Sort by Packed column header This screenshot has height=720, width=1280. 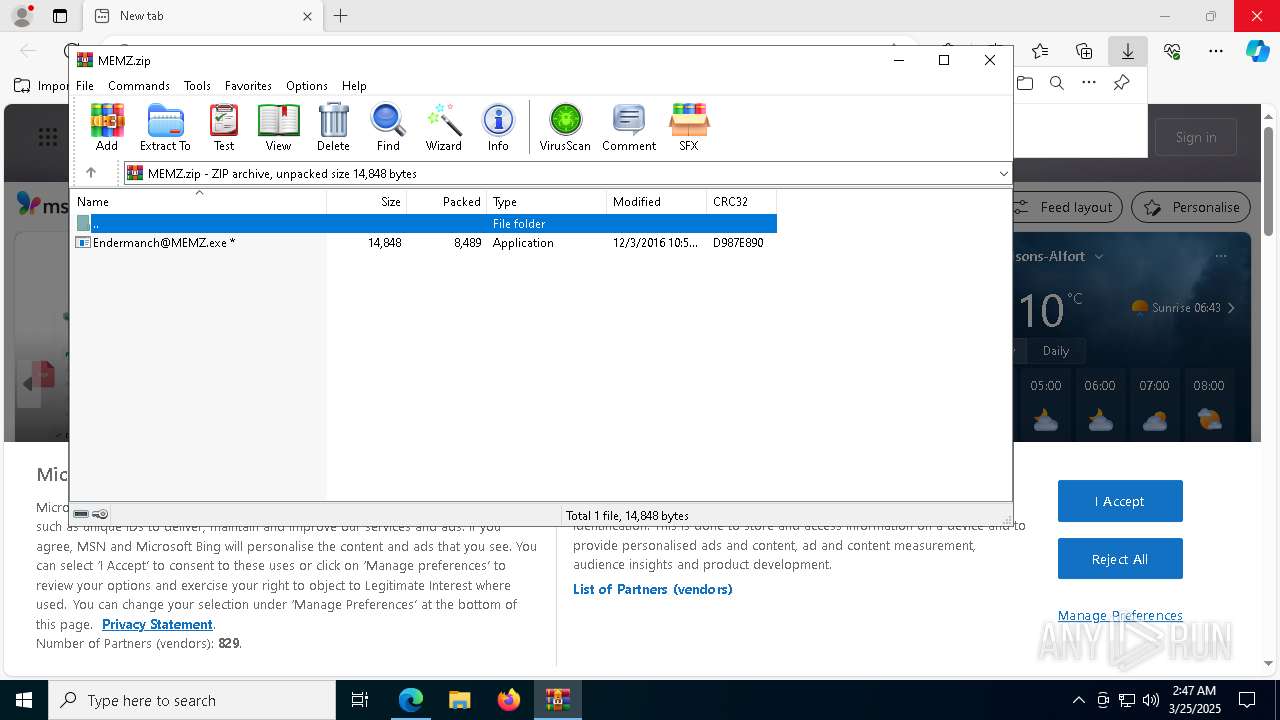447,201
